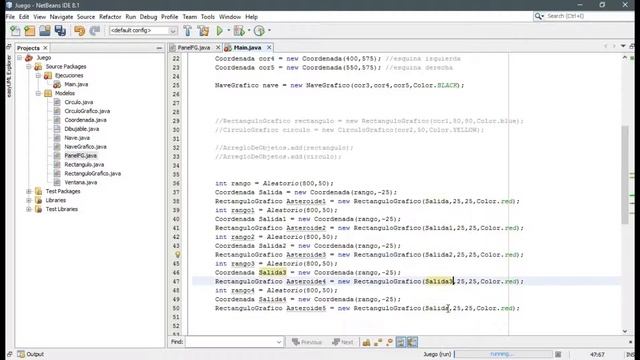Click the New File toolbar icon

click(15, 31)
